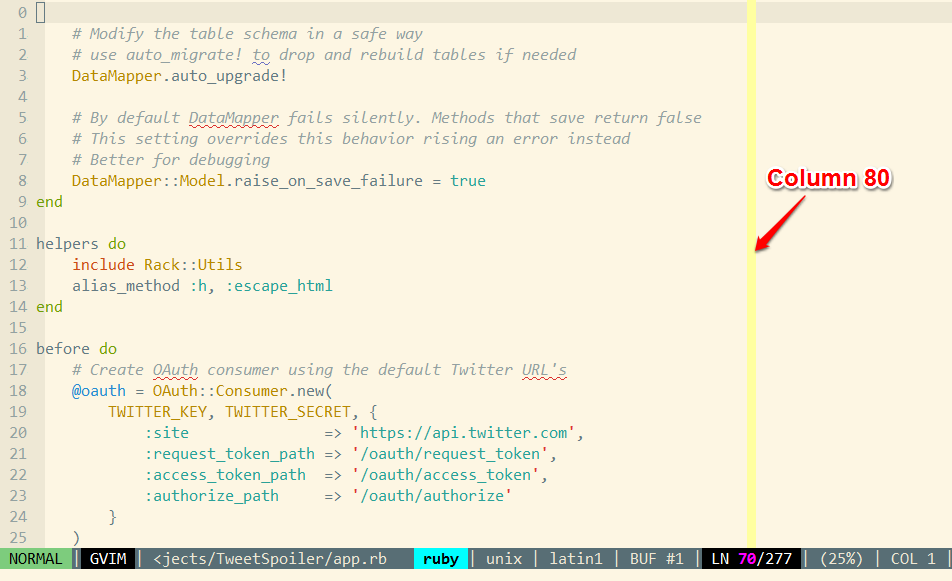
Task: Click the yellow column 80 marker line
Action: click(751, 300)
